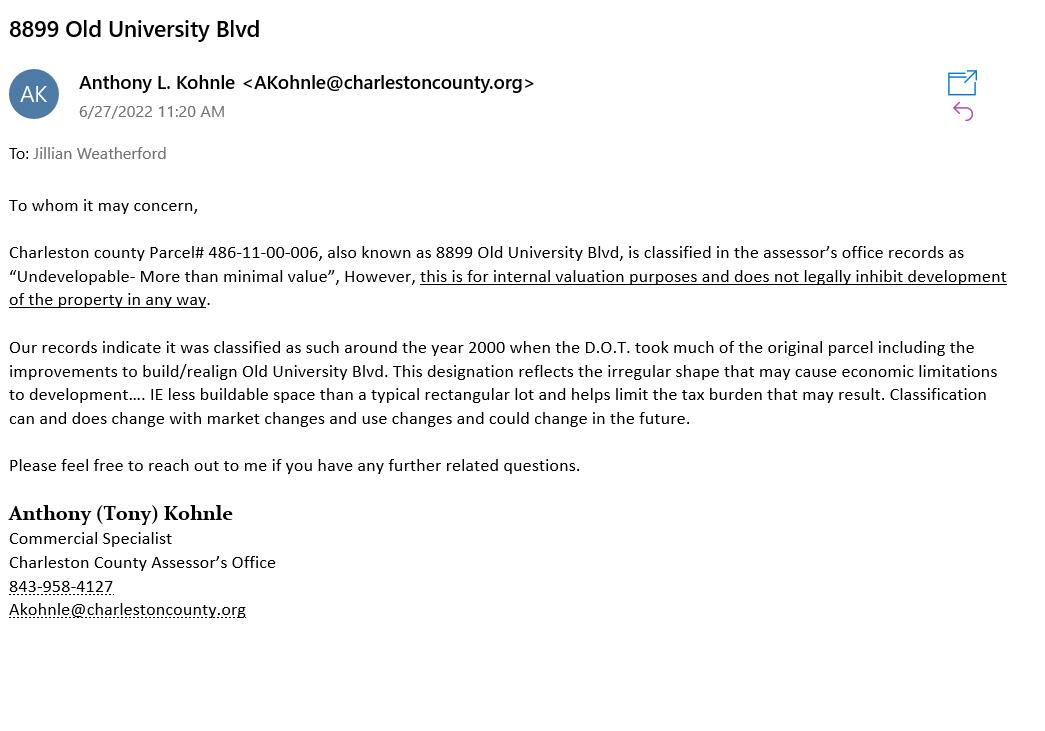1045x731 pixels.
Task: Click the header address AKohnle@charlestoncounty.org
Action: click(389, 83)
